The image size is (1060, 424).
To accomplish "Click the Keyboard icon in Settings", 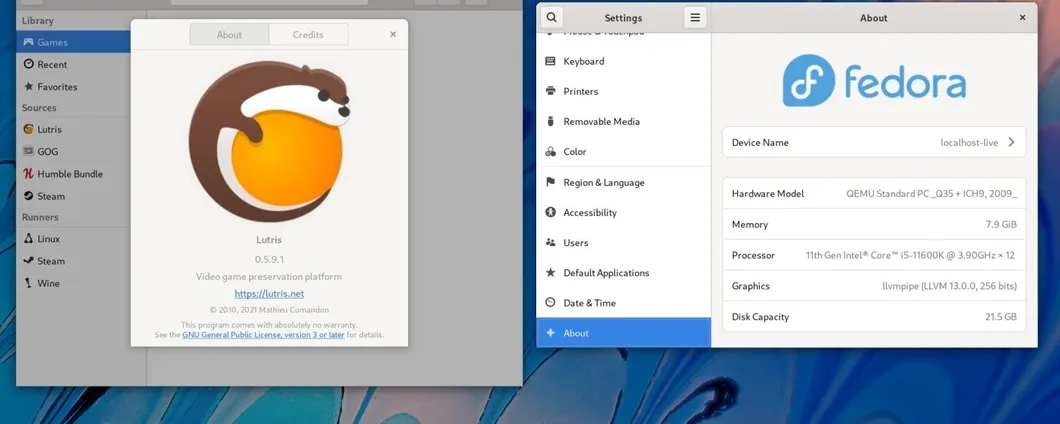I will tap(550, 61).
